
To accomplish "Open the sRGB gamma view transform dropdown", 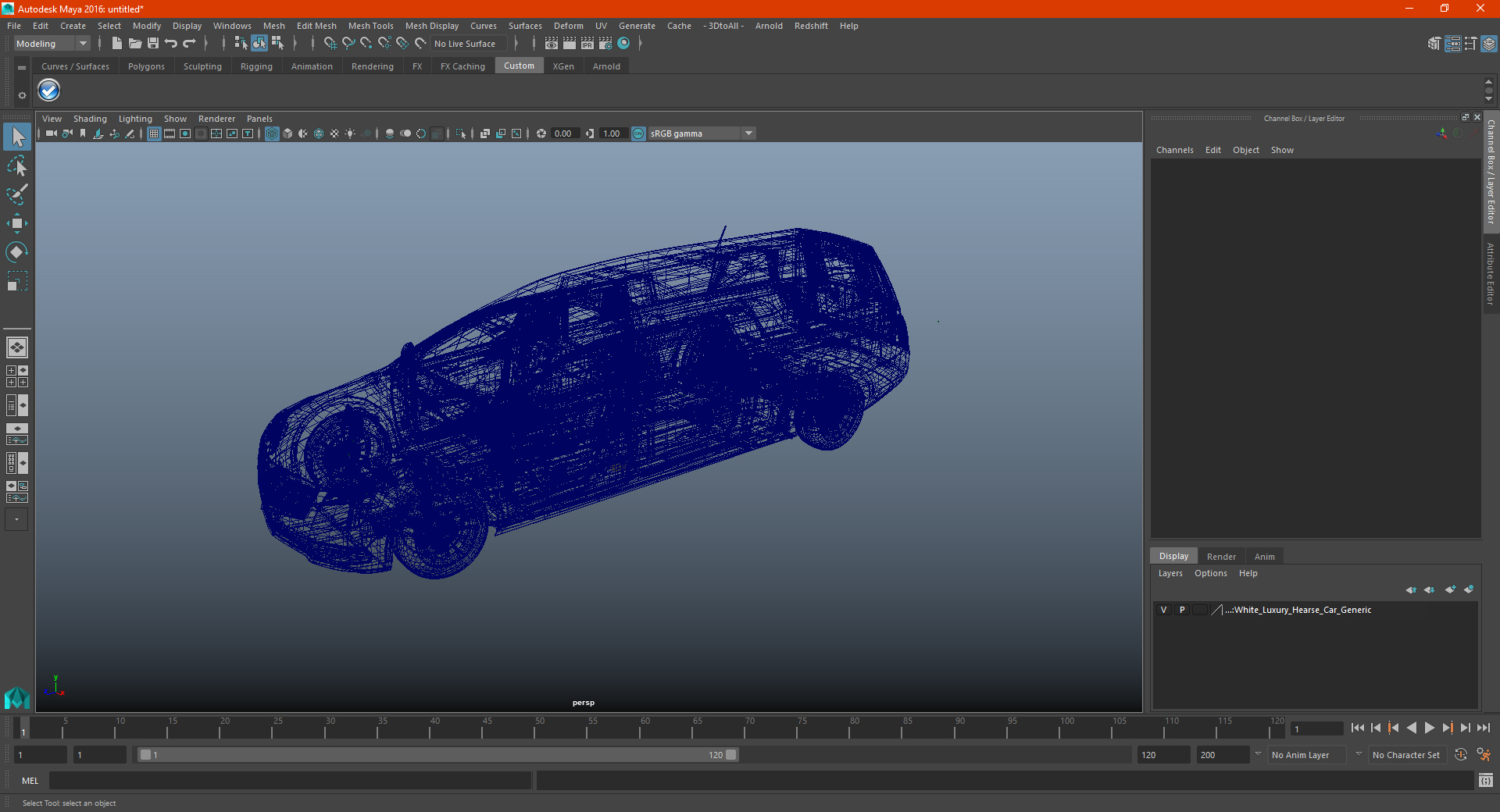I will pyautogui.click(x=702, y=134).
